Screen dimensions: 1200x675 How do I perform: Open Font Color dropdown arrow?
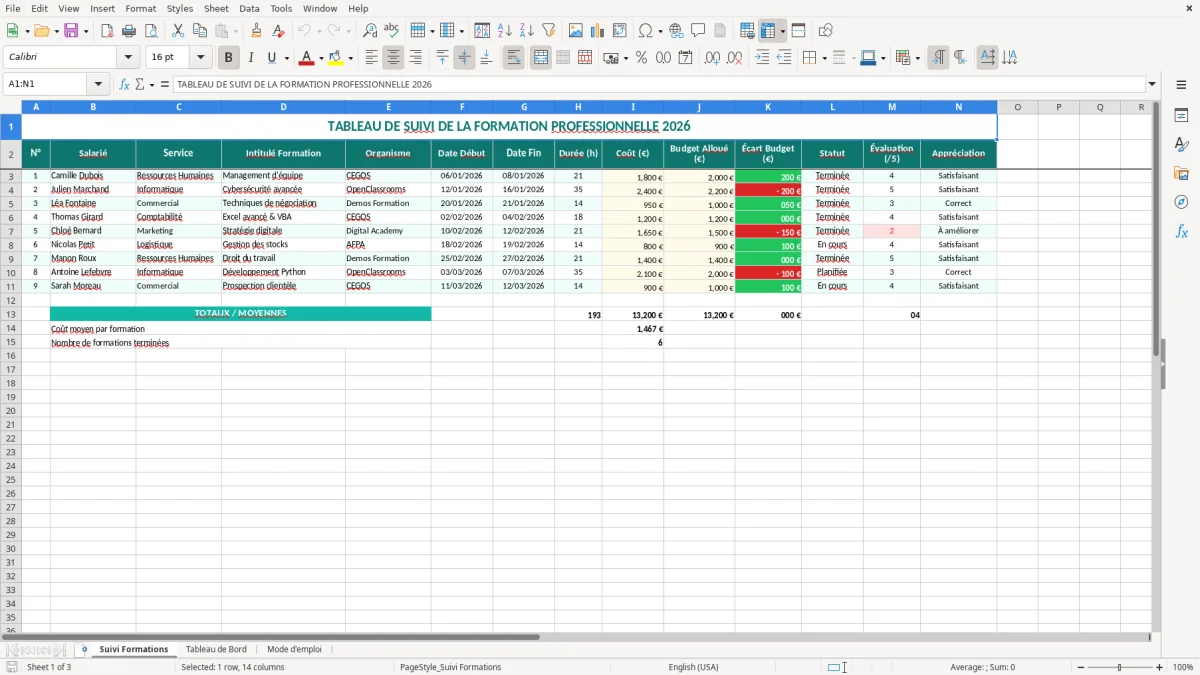321,58
